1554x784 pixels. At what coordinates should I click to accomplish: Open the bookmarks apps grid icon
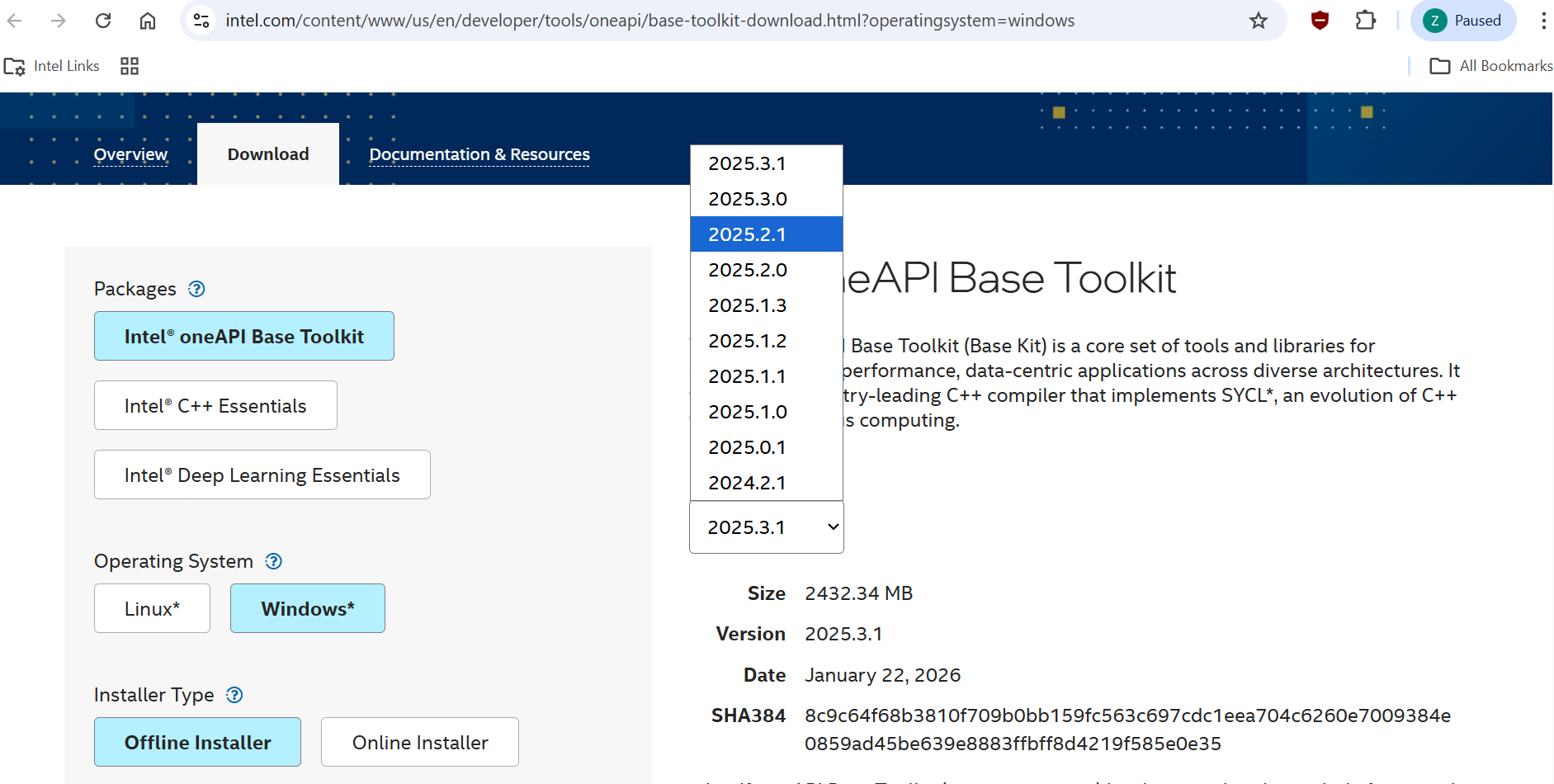click(130, 66)
